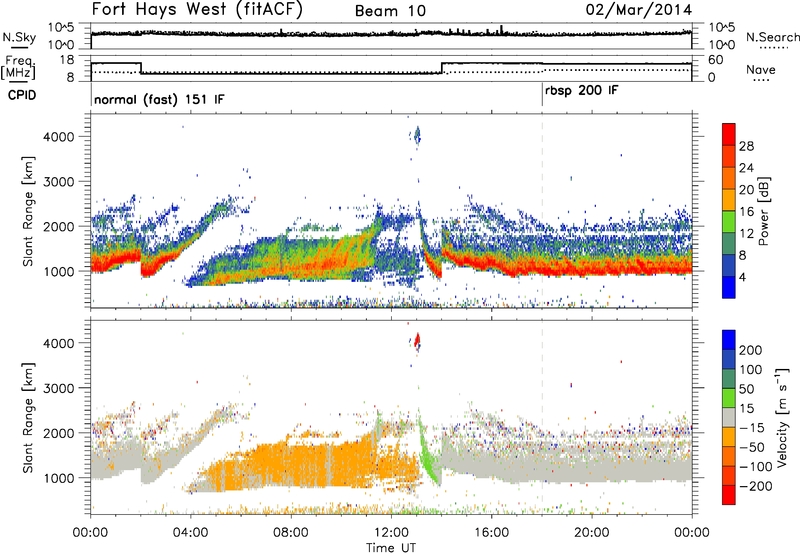Click the velocity panel 'Slant Range [km]' label
Image resolution: width=800 pixels, height=554 pixels.
tap(28, 417)
